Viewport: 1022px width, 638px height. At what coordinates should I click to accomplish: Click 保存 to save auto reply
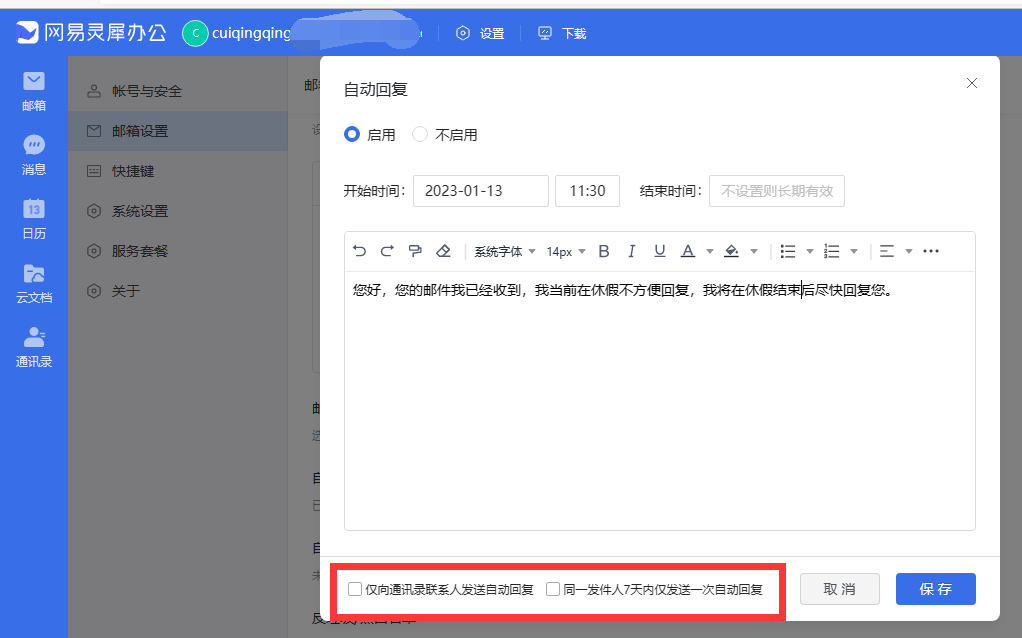tap(935, 589)
